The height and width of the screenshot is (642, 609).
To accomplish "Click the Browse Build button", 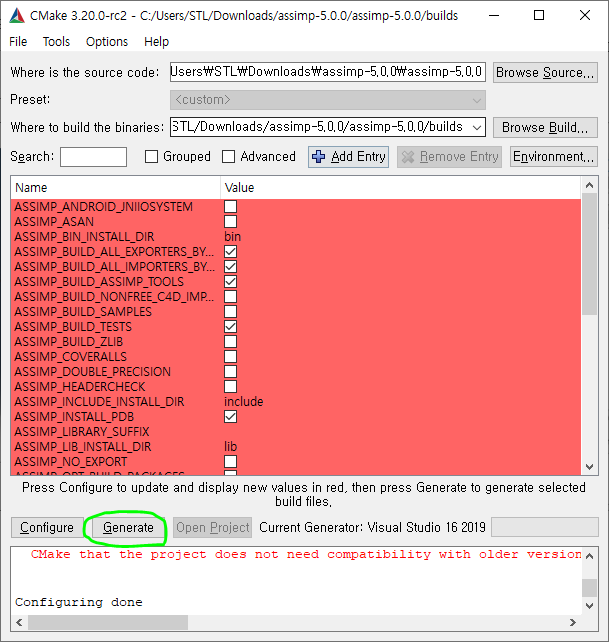I will 545,127.
